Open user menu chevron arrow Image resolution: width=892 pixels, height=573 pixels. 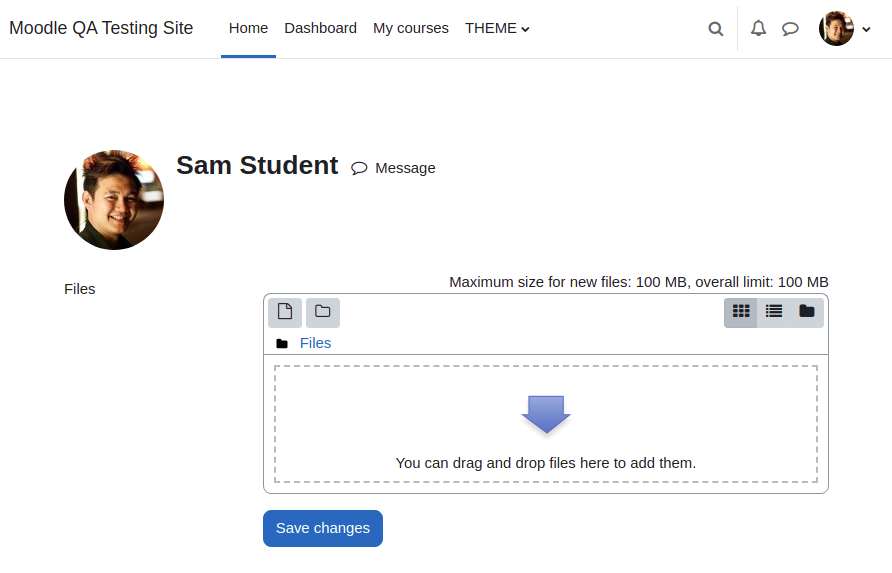(866, 29)
